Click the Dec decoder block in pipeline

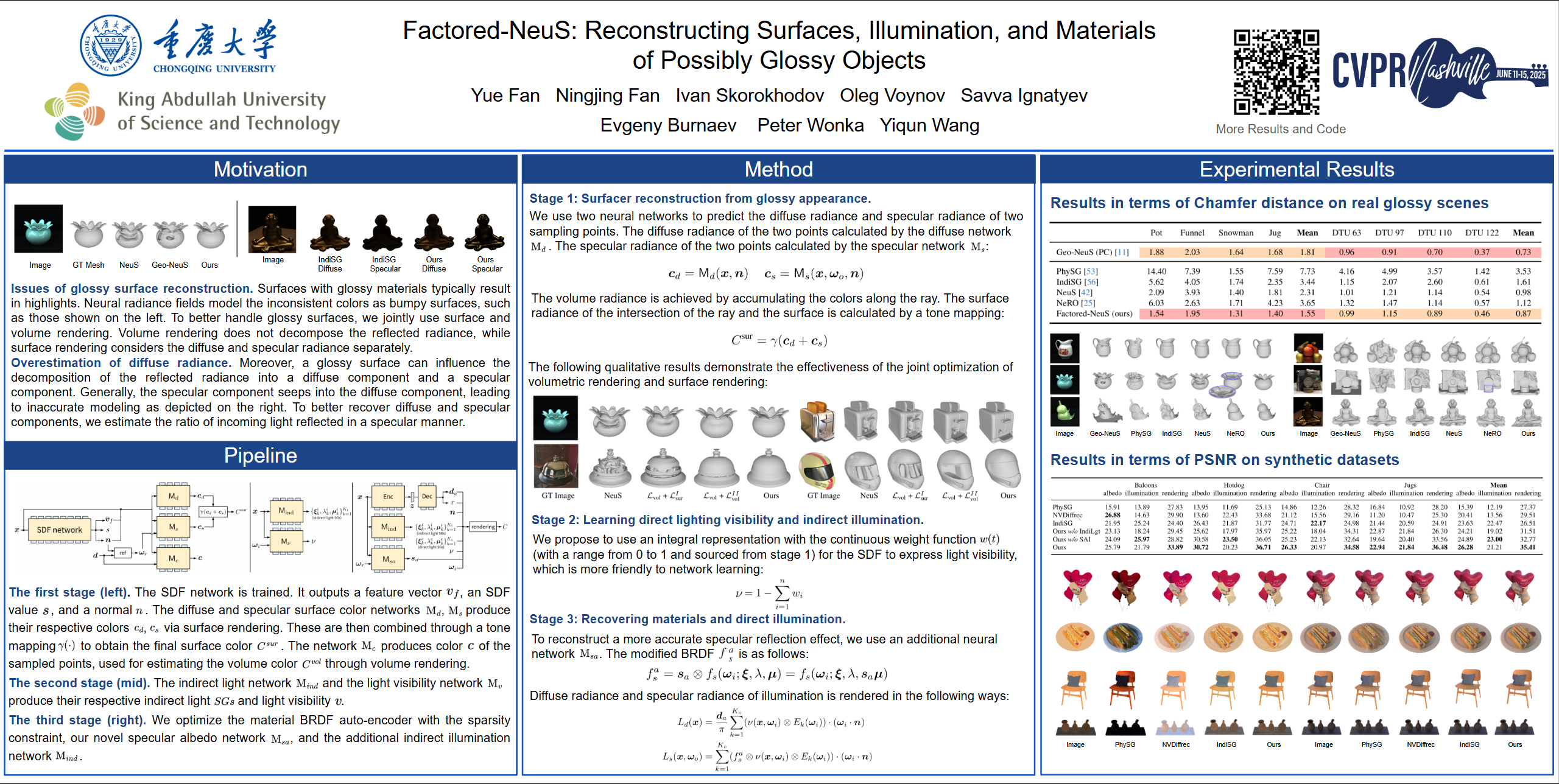427,496
